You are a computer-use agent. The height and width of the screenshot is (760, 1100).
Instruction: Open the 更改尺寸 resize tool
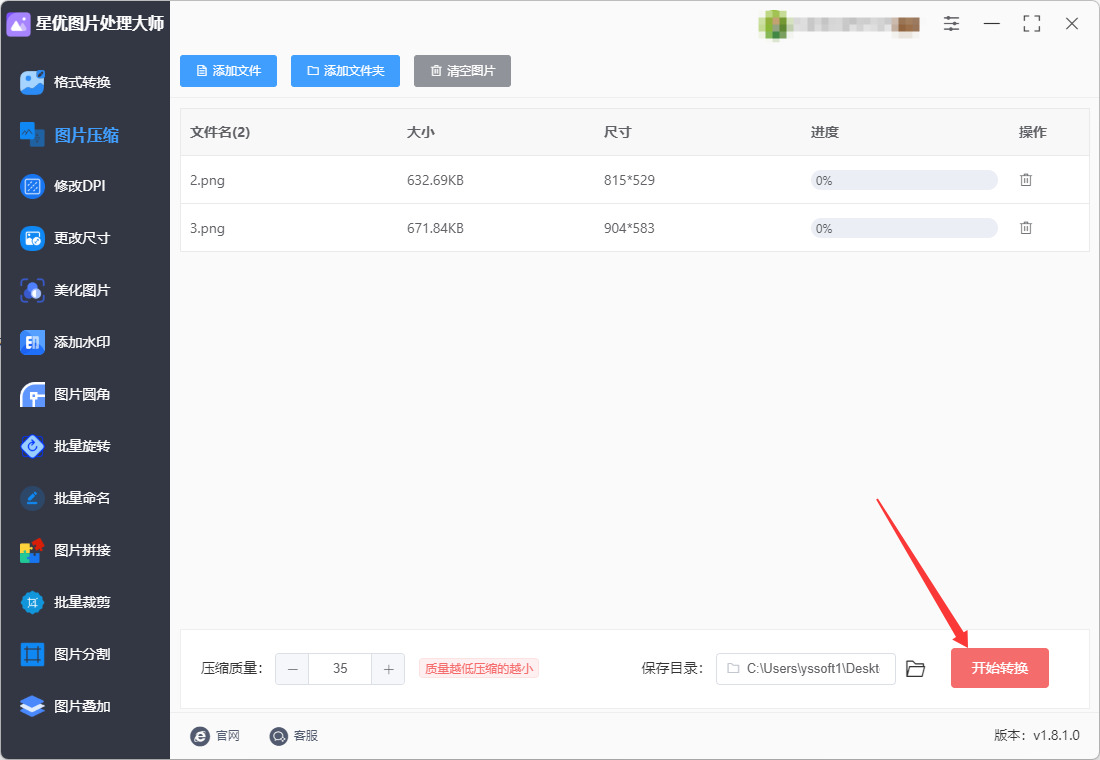pyautogui.click(x=65, y=238)
